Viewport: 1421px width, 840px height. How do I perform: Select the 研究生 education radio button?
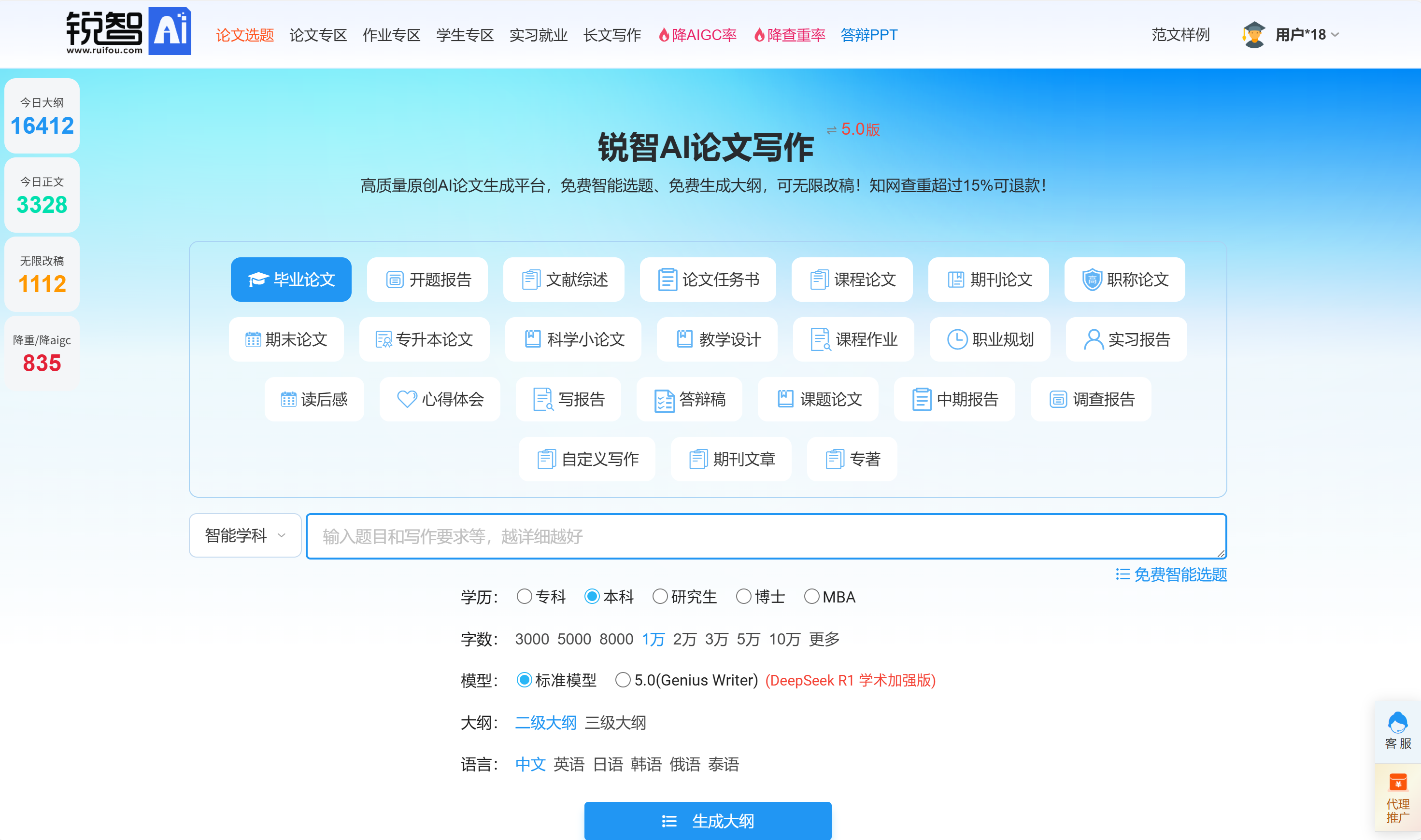(660, 597)
